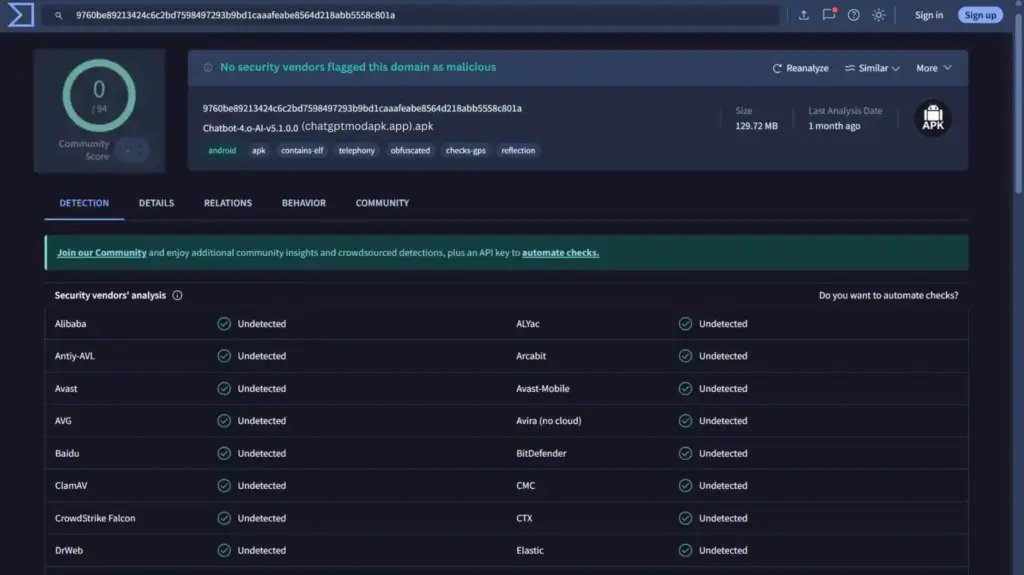Image resolution: width=1024 pixels, height=575 pixels.
Task: Click the Arcabit undetected checkmark icon
Action: click(x=685, y=356)
